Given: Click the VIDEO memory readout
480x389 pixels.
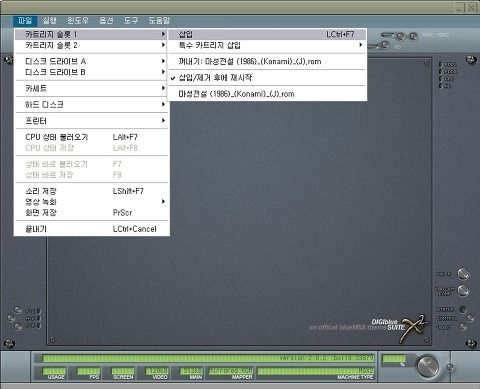Looking at the screenshot, I should click(x=157, y=371).
